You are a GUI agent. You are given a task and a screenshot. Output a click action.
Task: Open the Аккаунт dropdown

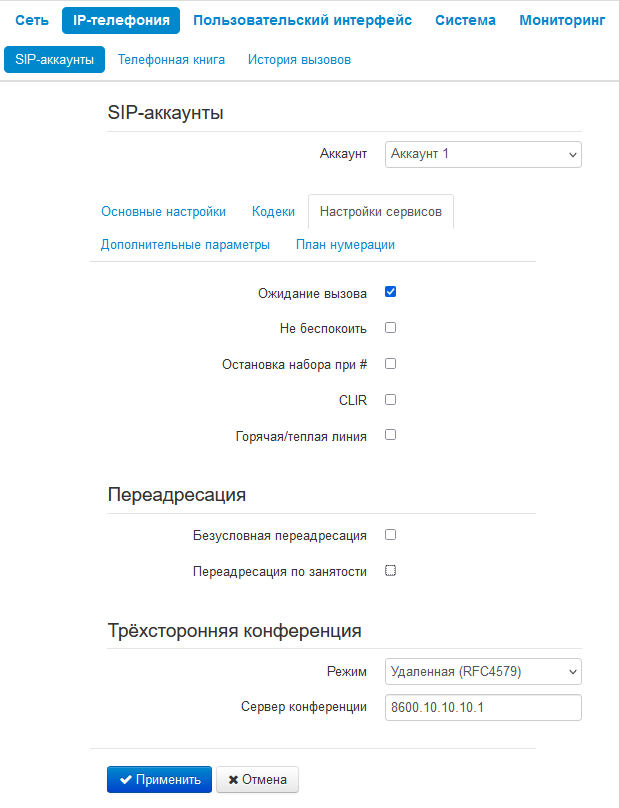pyautogui.click(x=483, y=154)
